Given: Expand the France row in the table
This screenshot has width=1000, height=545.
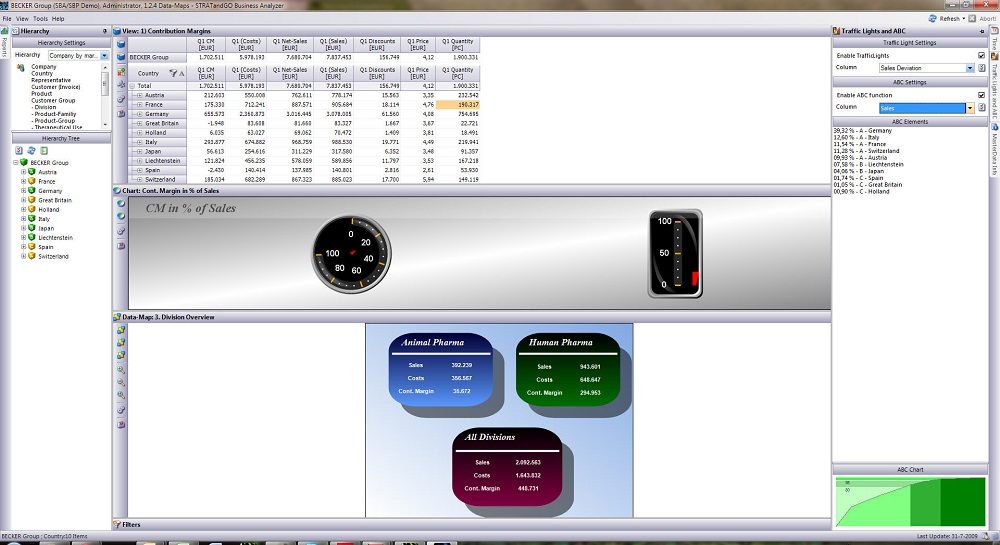Looking at the screenshot, I should tap(139, 104).
